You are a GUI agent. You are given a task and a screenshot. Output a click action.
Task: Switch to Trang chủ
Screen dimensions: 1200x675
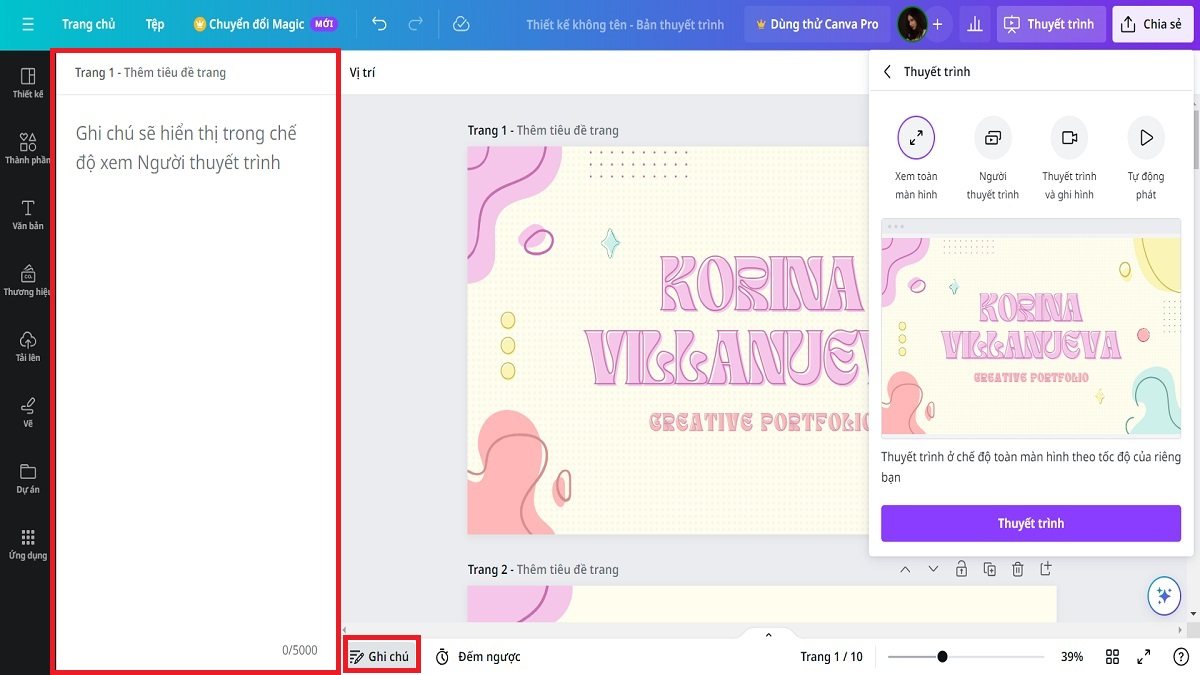(x=89, y=23)
